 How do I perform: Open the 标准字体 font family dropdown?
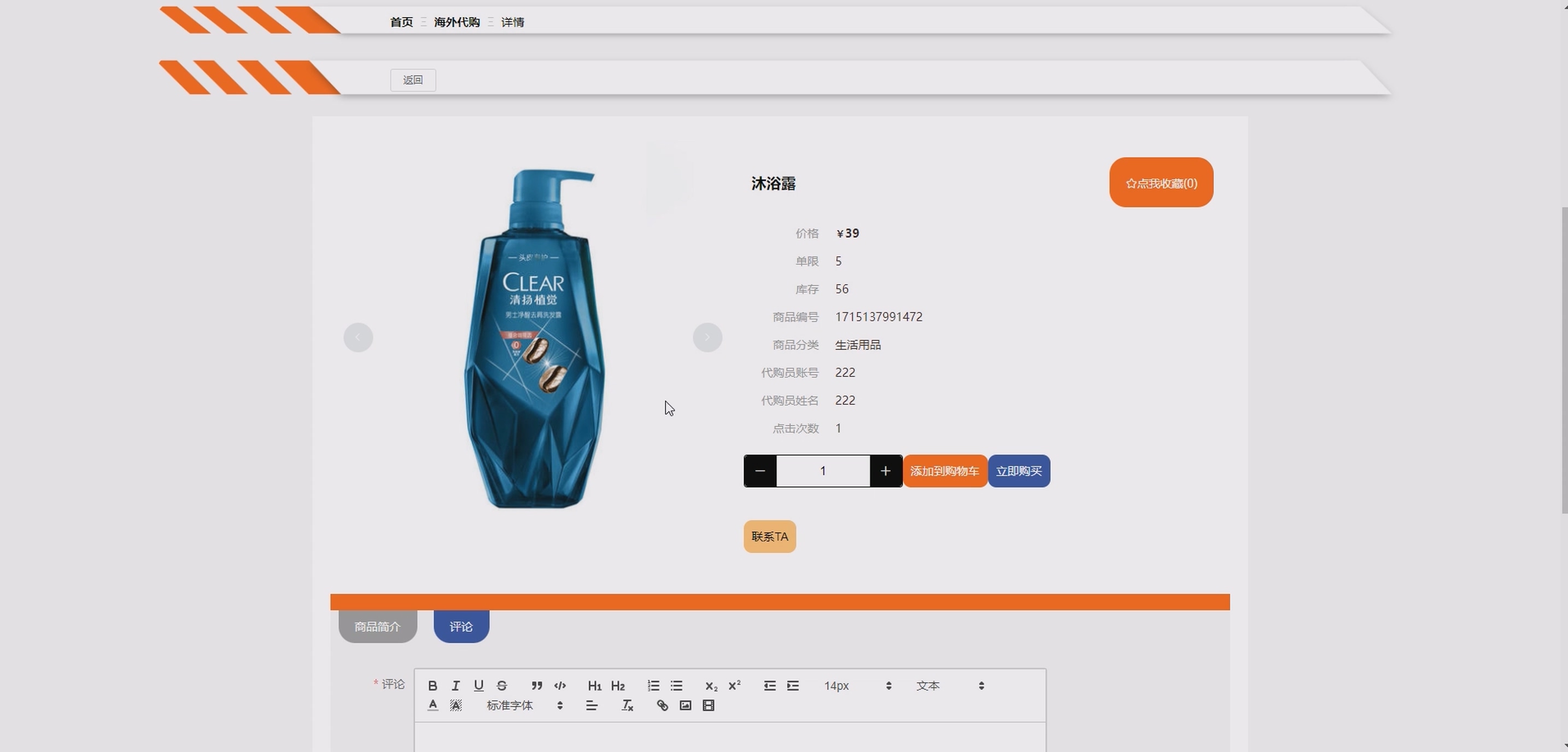tap(525, 705)
